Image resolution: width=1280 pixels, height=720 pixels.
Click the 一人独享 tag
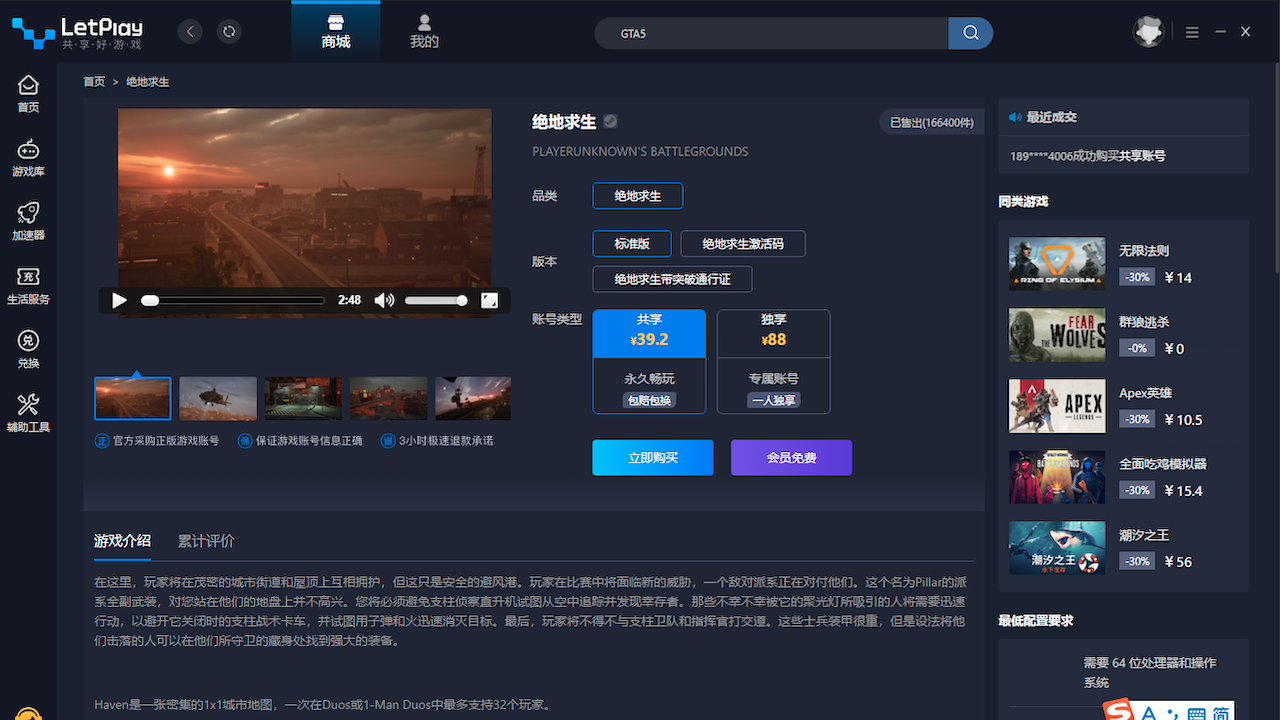pyautogui.click(x=774, y=400)
